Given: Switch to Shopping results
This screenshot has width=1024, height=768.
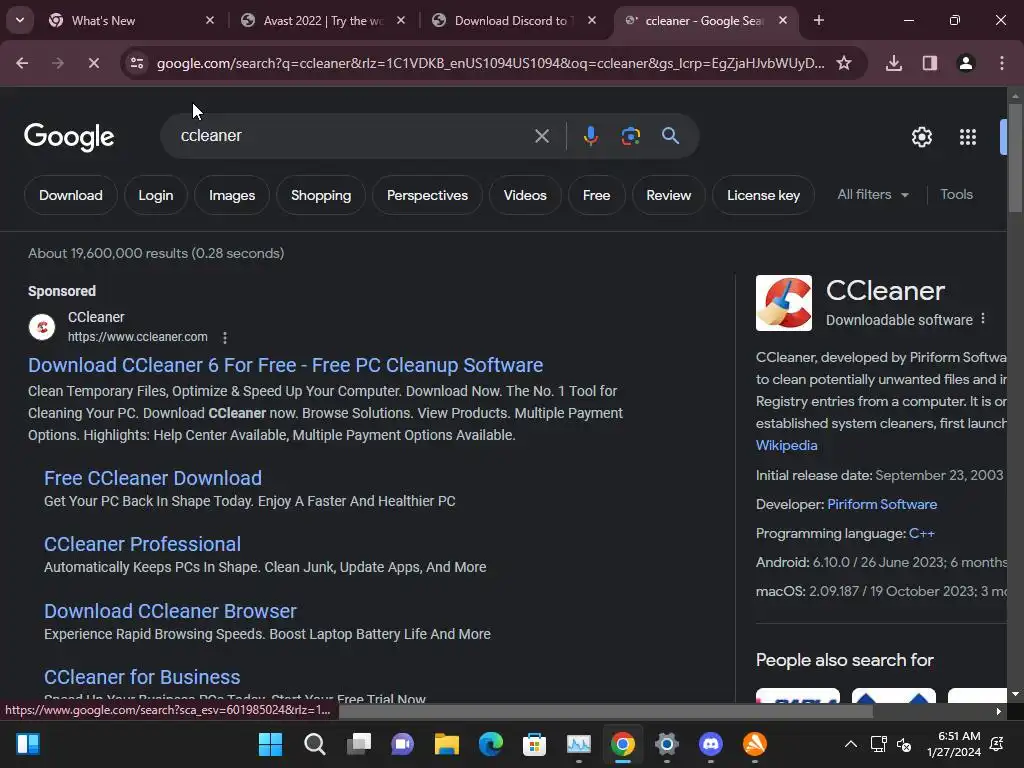Looking at the screenshot, I should [x=321, y=195].
